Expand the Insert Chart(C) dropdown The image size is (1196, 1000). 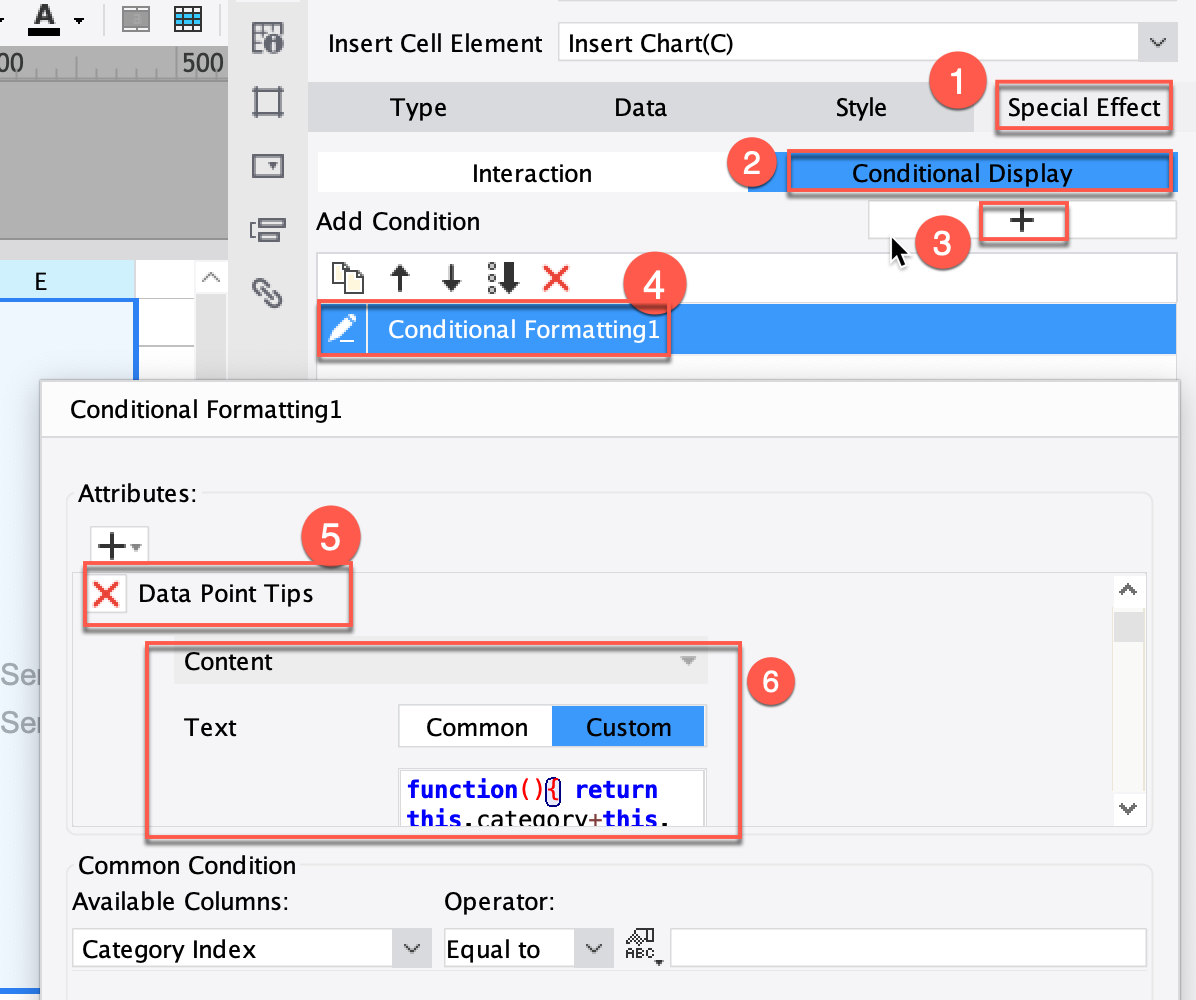tap(1158, 42)
